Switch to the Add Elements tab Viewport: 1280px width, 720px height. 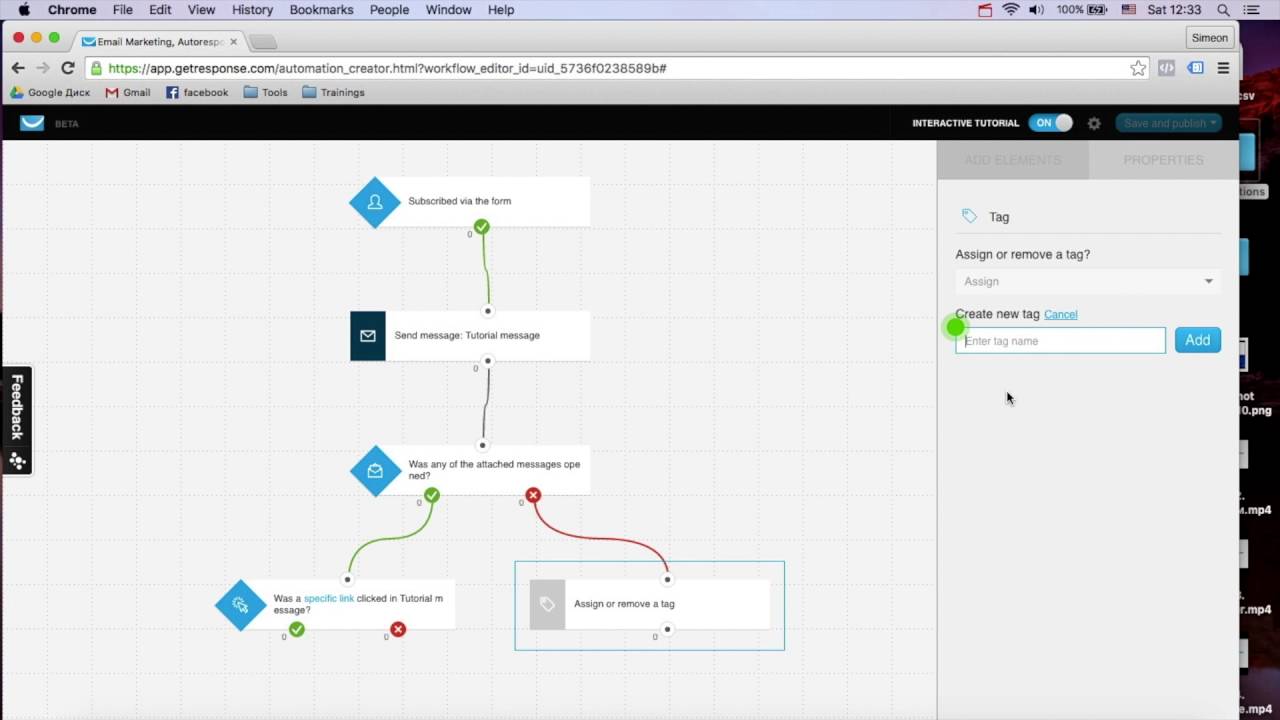tap(1013, 160)
